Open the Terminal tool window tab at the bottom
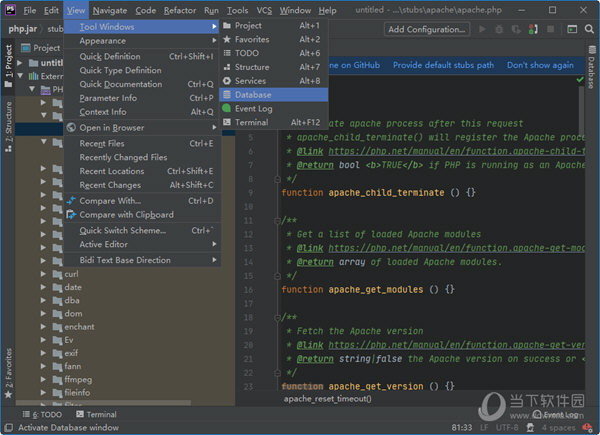 [96, 414]
